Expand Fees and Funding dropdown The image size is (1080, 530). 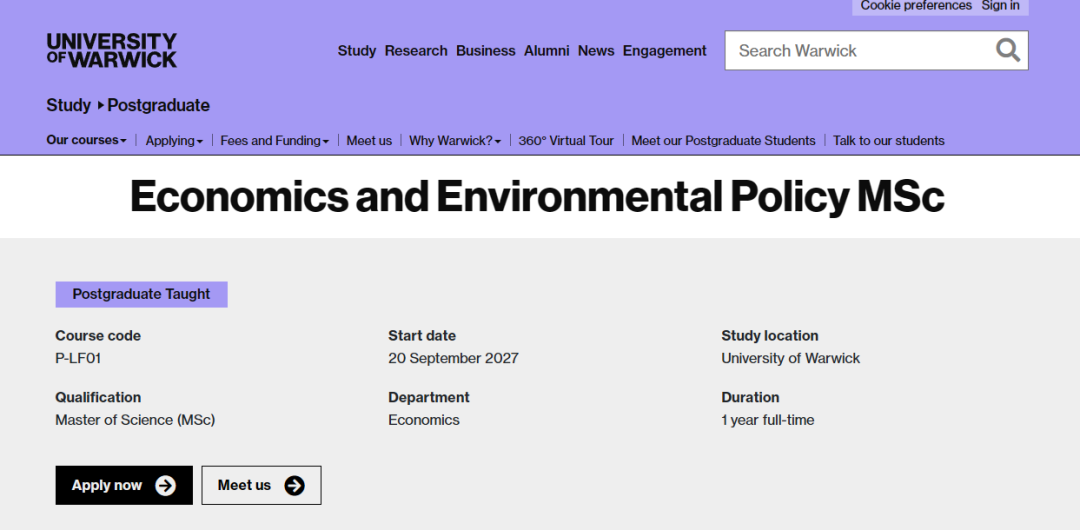274,141
